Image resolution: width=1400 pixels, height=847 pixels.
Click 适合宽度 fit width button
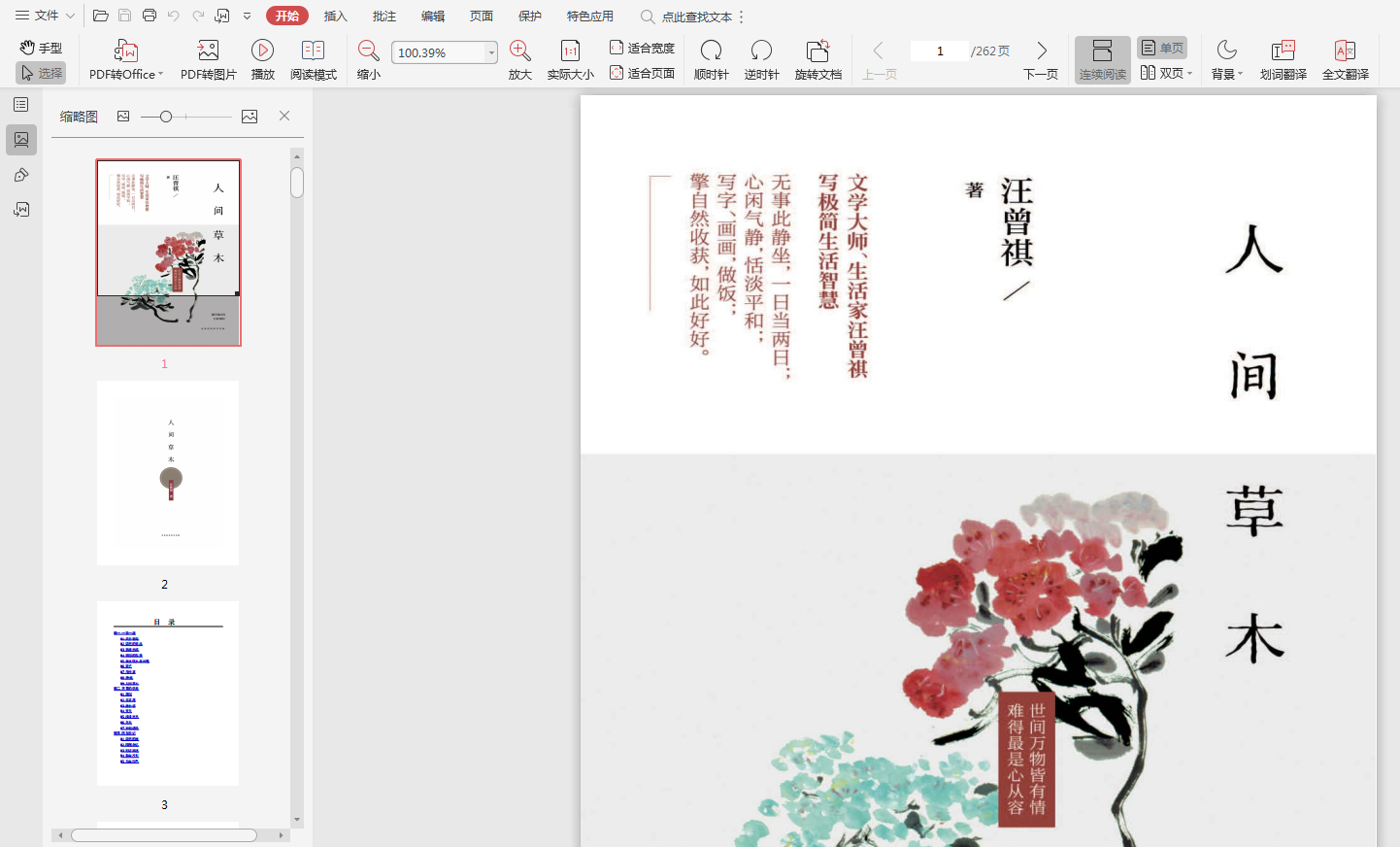(x=642, y=48)
